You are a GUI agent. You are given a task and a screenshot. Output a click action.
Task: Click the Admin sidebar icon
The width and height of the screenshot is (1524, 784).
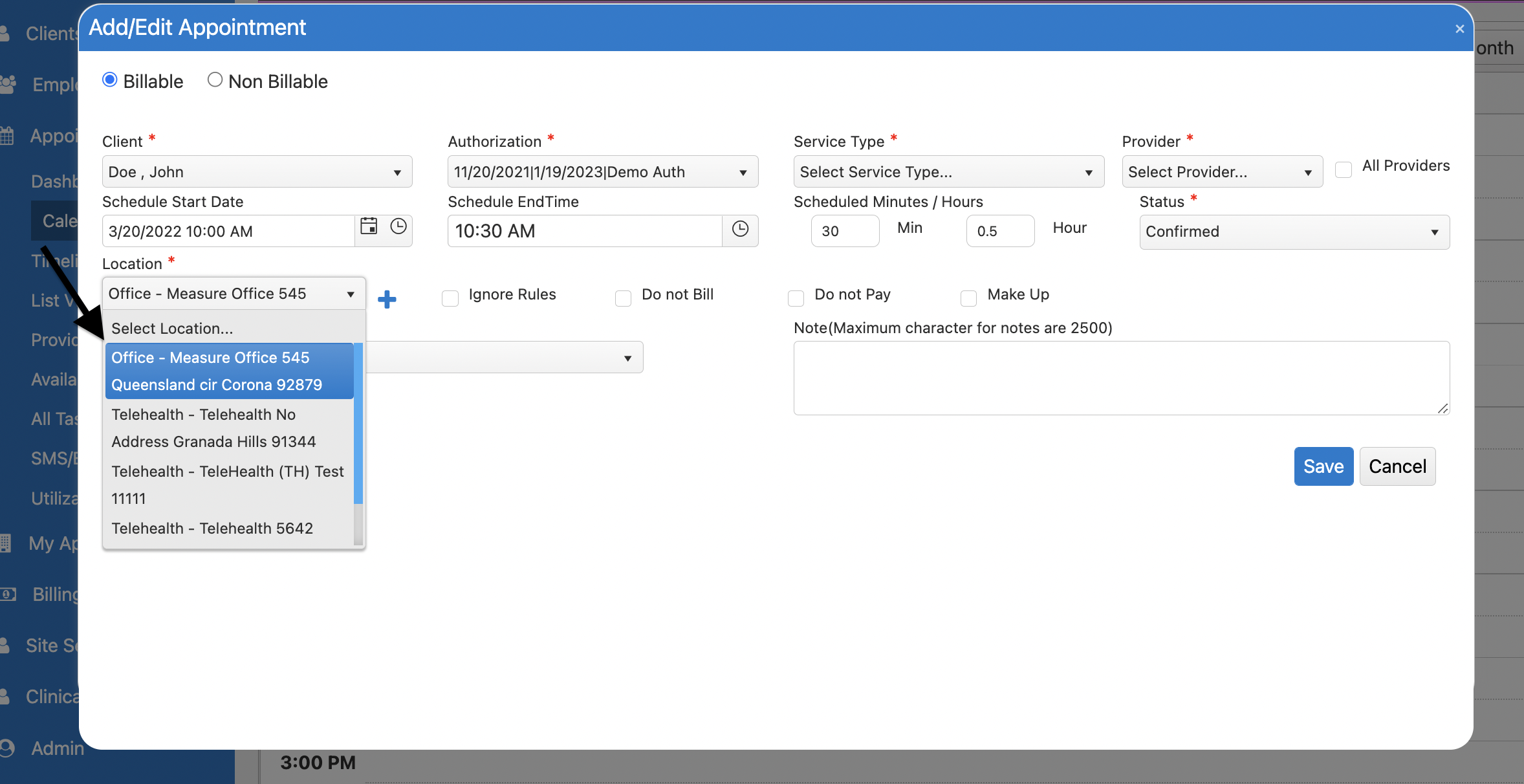(6, 748)
